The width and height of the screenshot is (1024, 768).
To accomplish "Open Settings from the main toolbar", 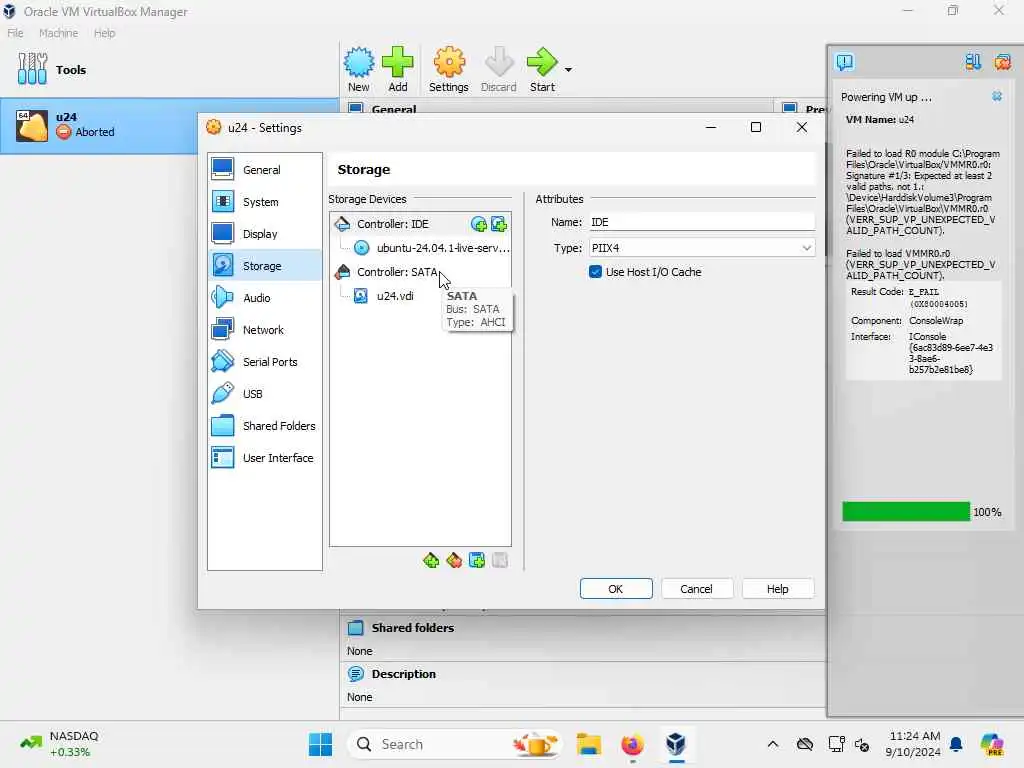I will click(x=449, y=69).
